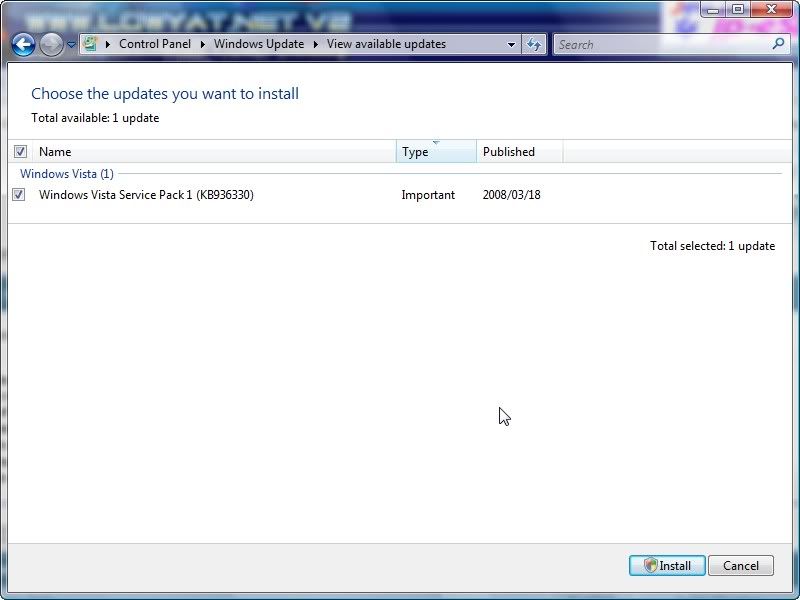This screenshot has width=800, height=600.
Task: Click the Cancel button
Action: point(740,565)
